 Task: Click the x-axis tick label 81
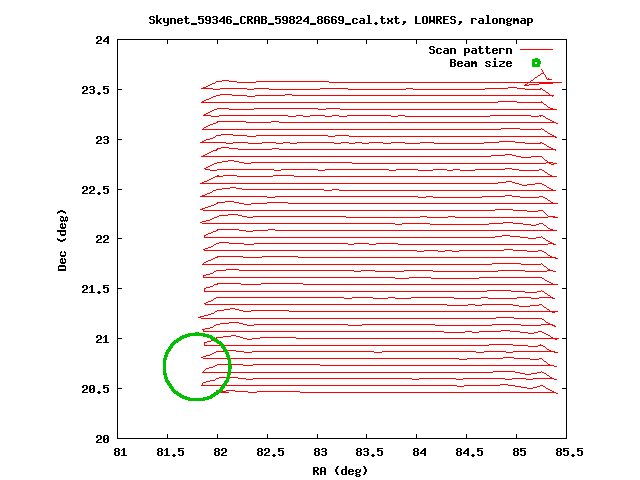[120, 452]
